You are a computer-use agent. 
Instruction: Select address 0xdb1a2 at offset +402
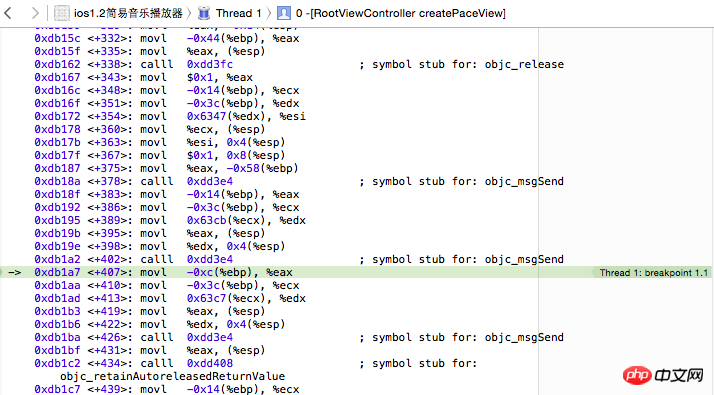click(57, 259)
